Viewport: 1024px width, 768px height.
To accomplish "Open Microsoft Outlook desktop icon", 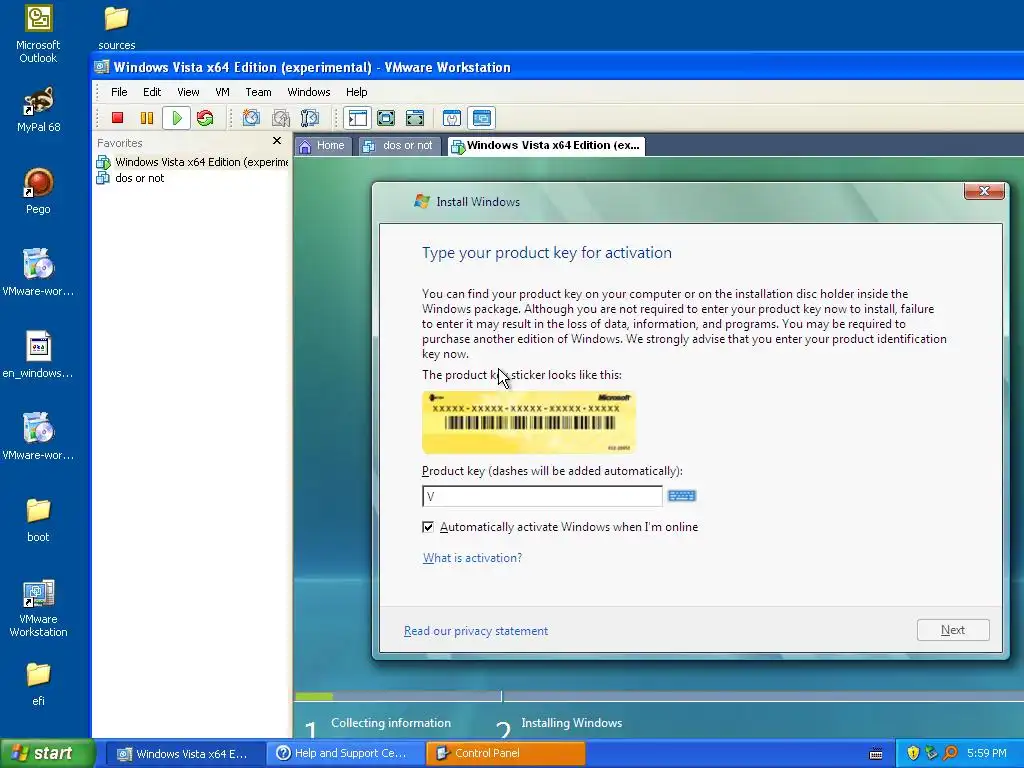I will [x=38, y=34].
